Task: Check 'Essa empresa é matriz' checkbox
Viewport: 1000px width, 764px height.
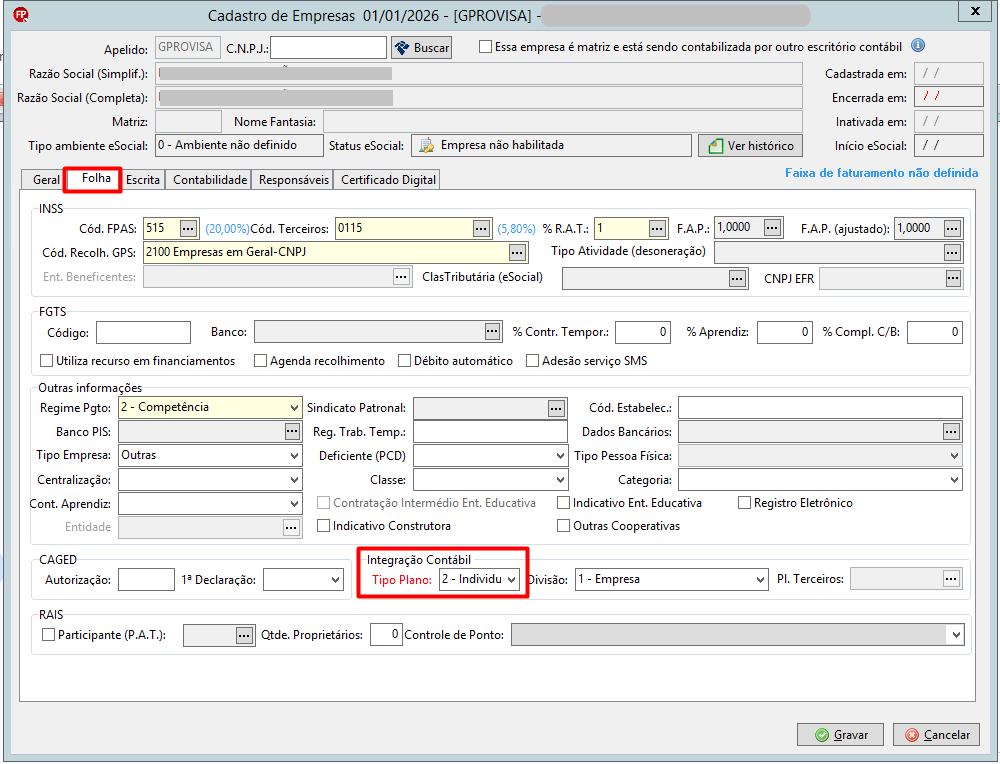Action: tap(486, 47)
